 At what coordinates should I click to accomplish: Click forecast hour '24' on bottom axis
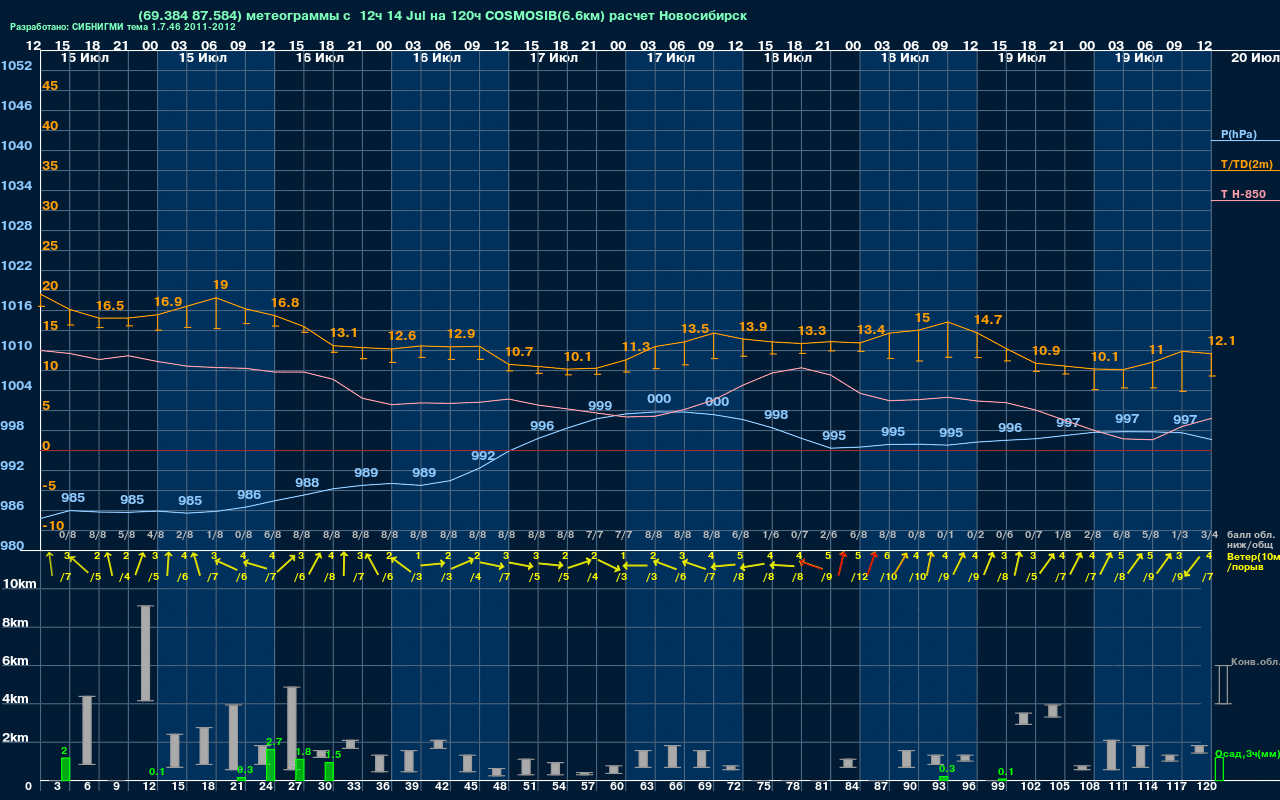pyautogui.click(x=267, y=788)
